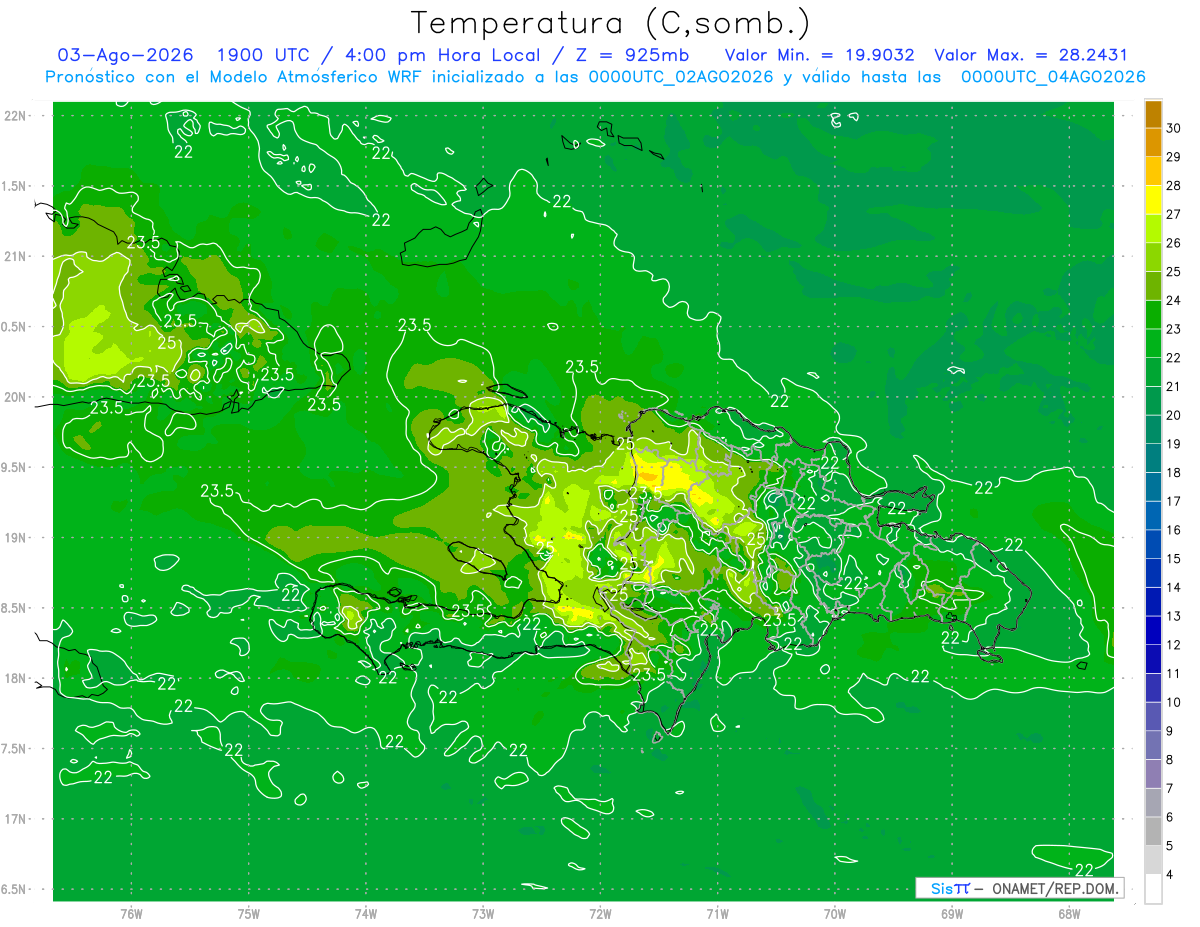Click the blue "Sisπ" logo text
Image resolution: width=1200 pixels, height=927 pixels.
950,888
